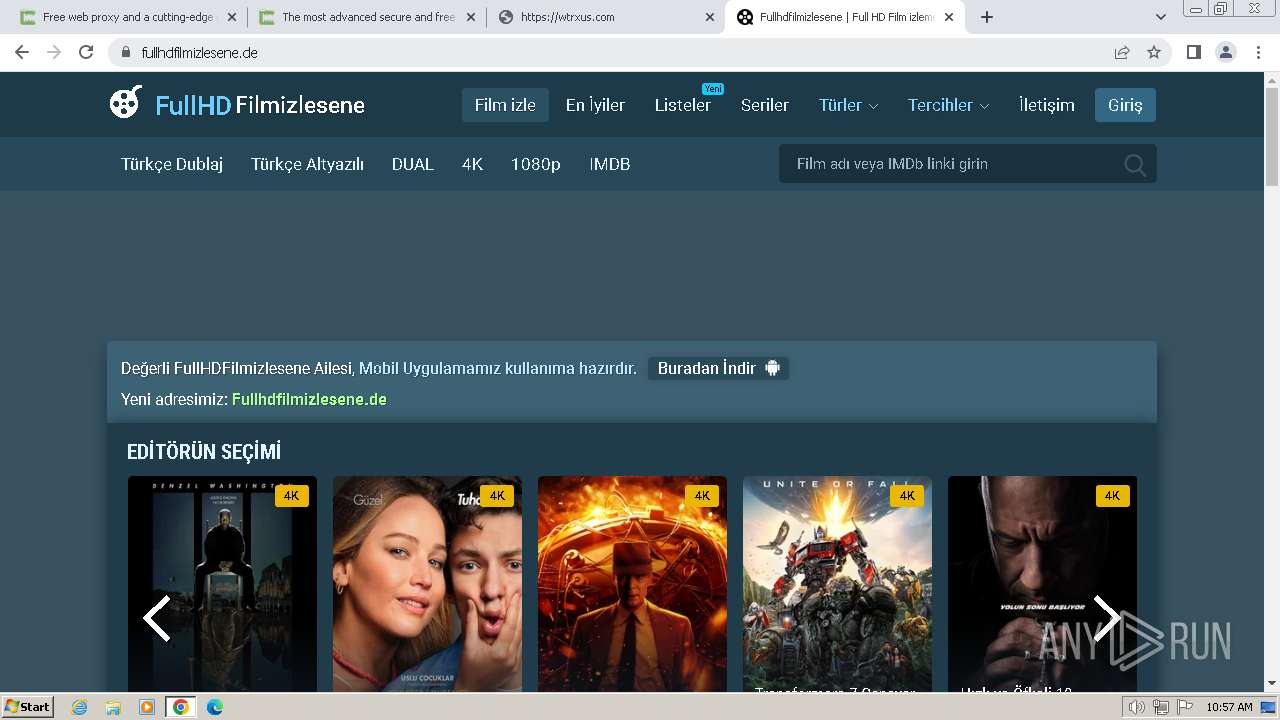Filter by Türkçe Dublaj

click(x=172, y=164)
